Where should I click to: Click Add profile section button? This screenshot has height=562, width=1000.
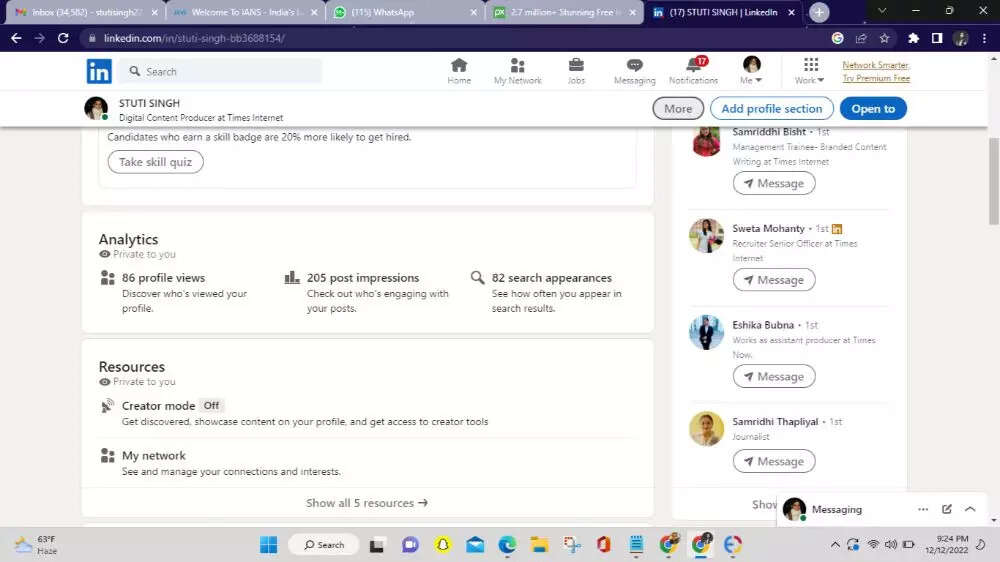[771, 109]
